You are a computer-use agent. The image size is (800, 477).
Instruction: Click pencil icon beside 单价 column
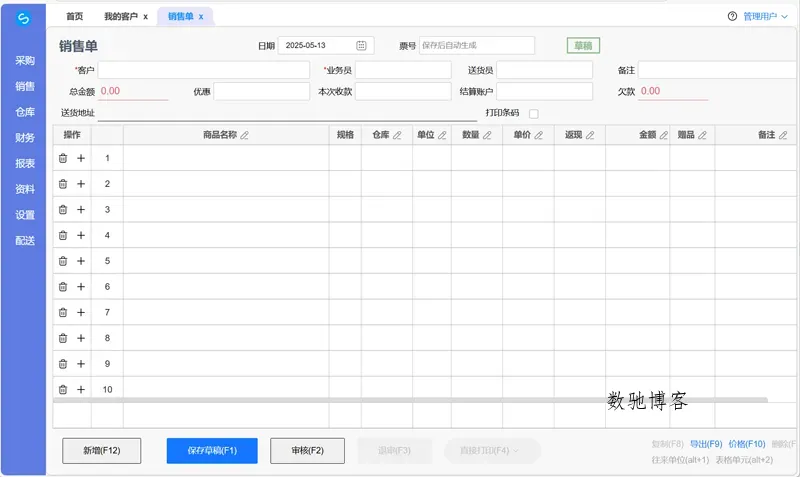538,135
